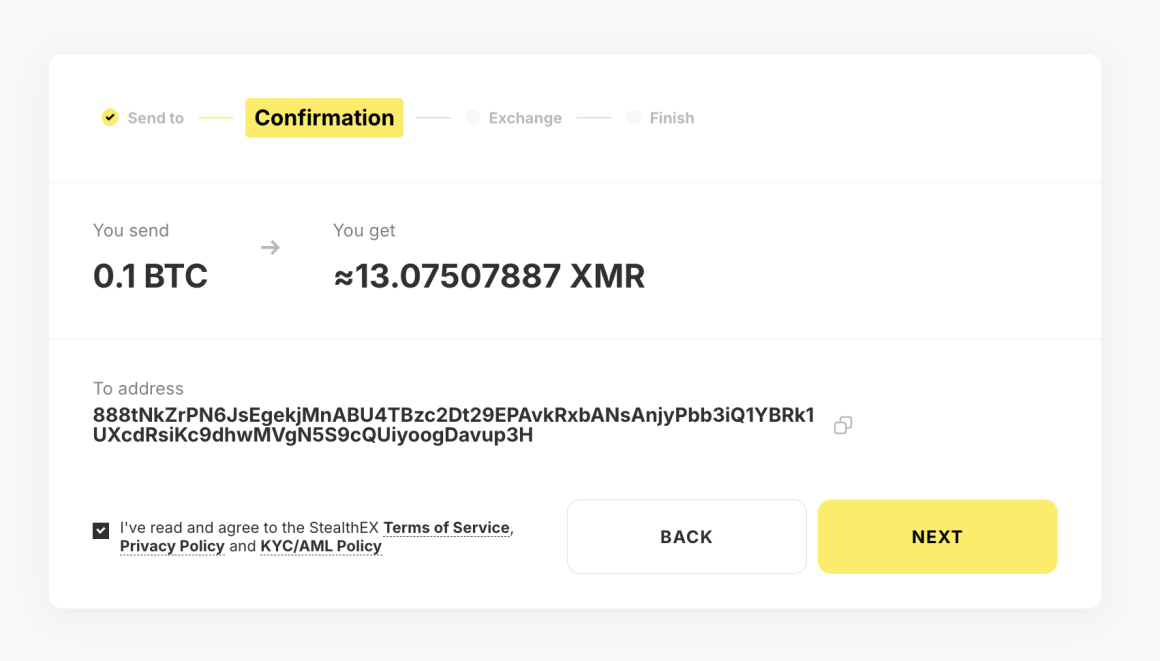Click the gray circle beside Exchange step

pos(471,117)
